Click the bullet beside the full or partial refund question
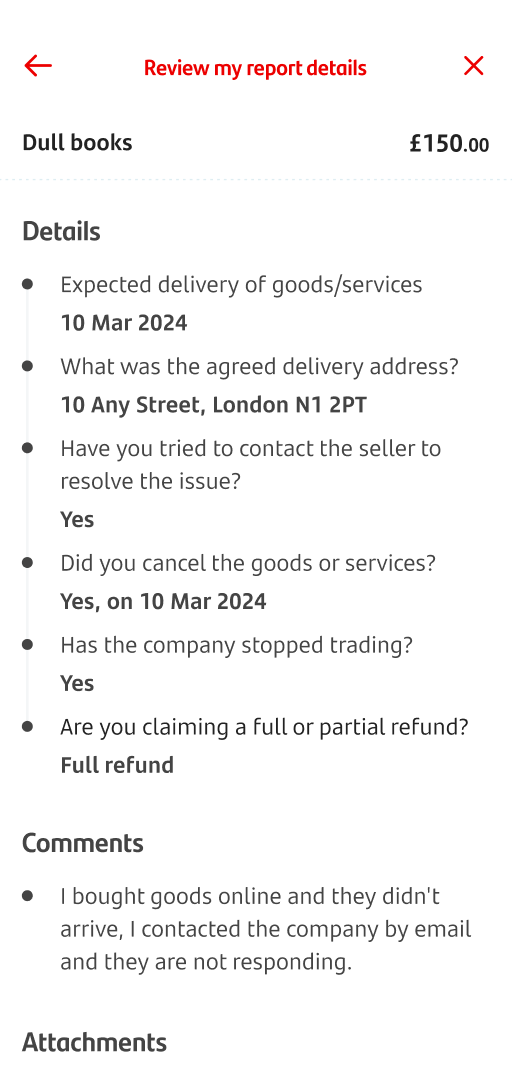Image resolution: width=512 pixels, height=1071 pixels. (27, 727)
